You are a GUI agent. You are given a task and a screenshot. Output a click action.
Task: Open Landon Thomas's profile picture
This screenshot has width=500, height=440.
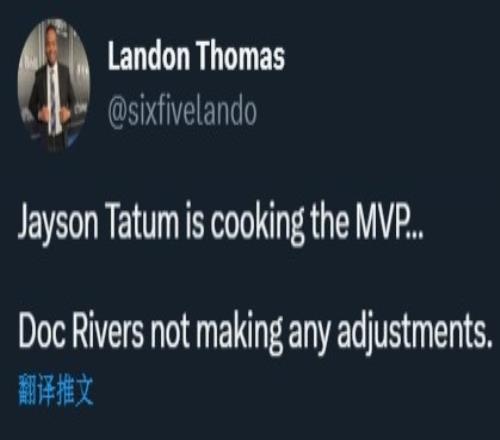click(x=54, y=86)
